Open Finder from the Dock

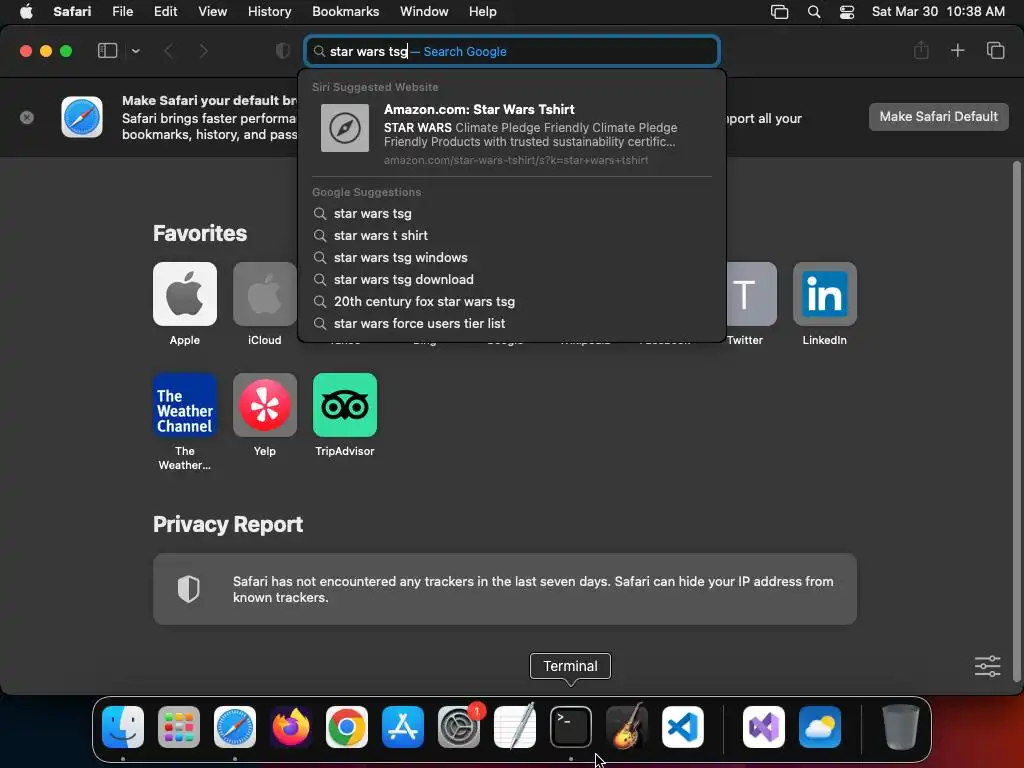tap(123, 727)
